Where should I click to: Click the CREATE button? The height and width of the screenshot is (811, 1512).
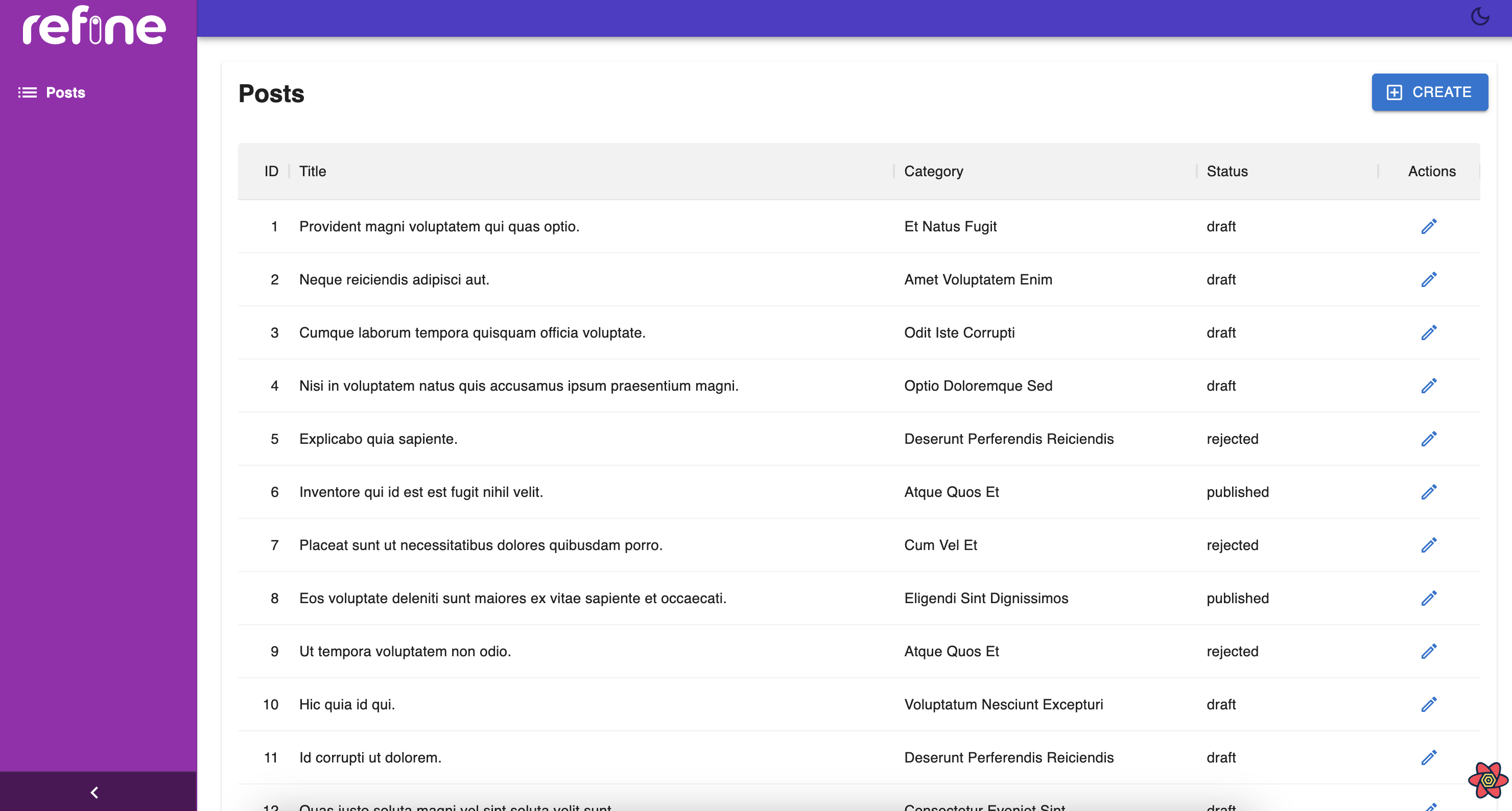[x=1429, y=92]
